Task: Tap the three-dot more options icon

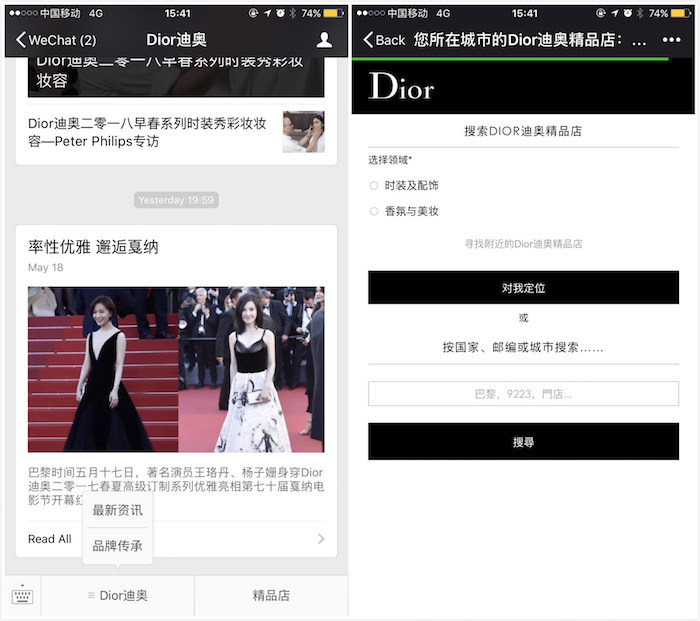Action: [671, 40]
